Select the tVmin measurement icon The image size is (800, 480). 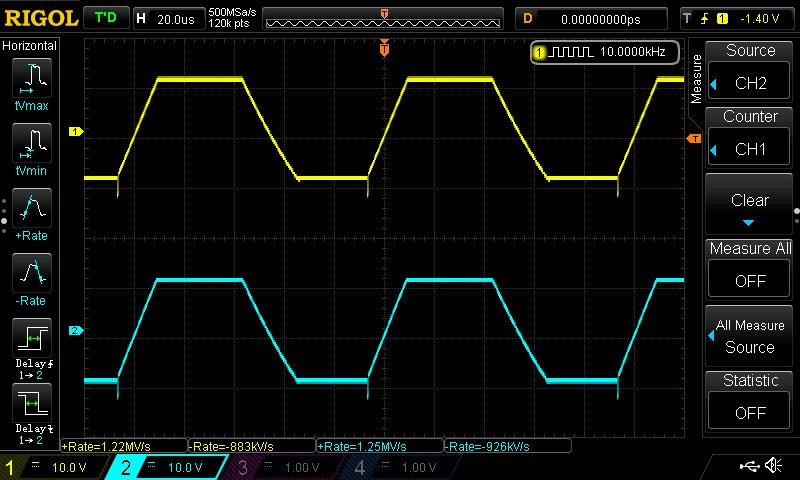click(32, 142)
